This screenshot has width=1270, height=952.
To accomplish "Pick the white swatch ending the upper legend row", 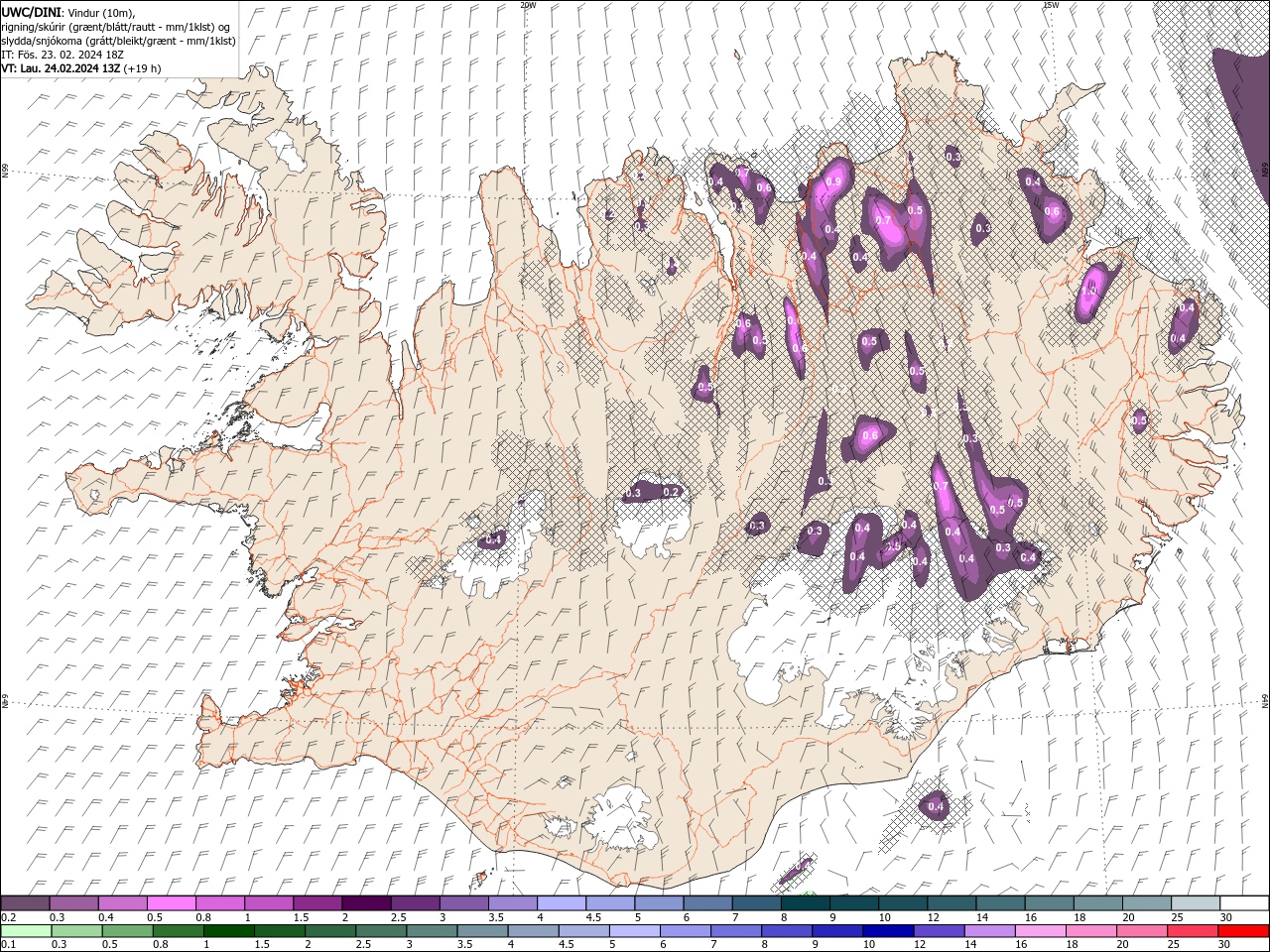I will coord(1244,903).
